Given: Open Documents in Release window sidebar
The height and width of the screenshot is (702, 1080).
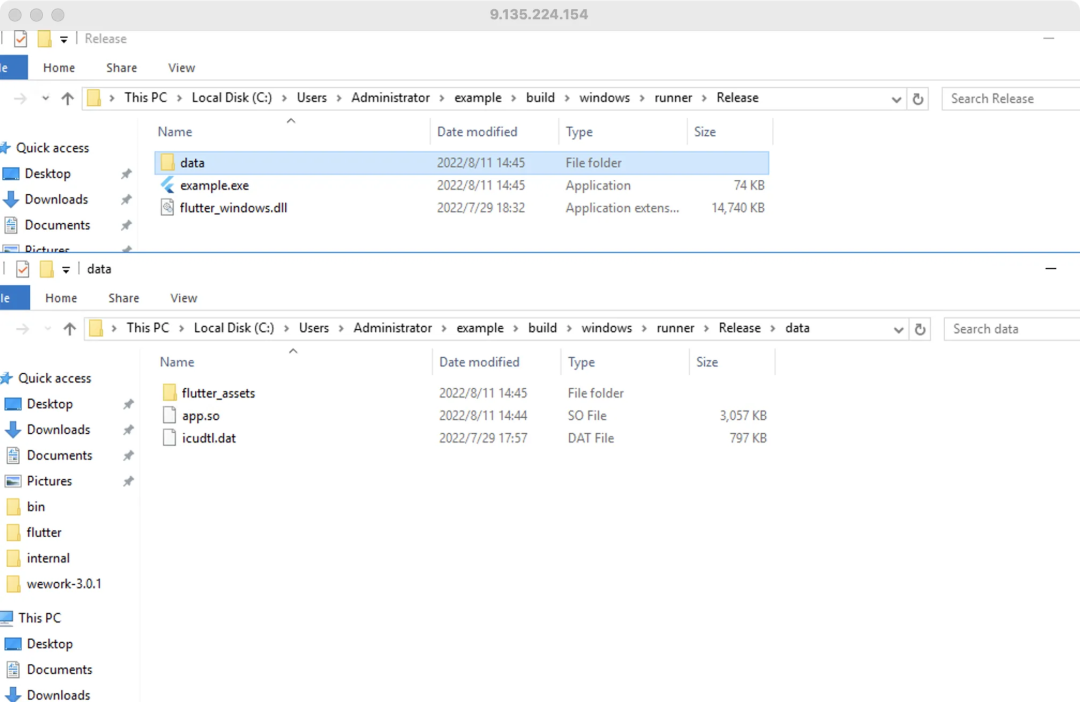Looking at the screenshot, I should [57, 225].
